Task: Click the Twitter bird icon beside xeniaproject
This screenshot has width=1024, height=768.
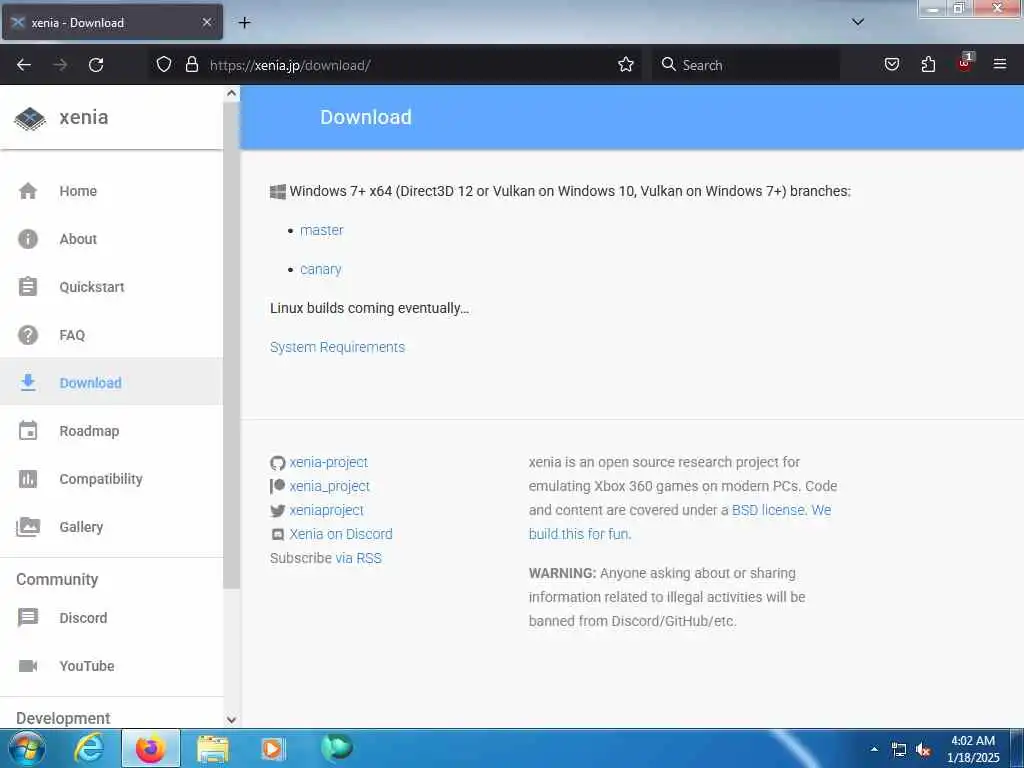Action: [x=278, y=511]
